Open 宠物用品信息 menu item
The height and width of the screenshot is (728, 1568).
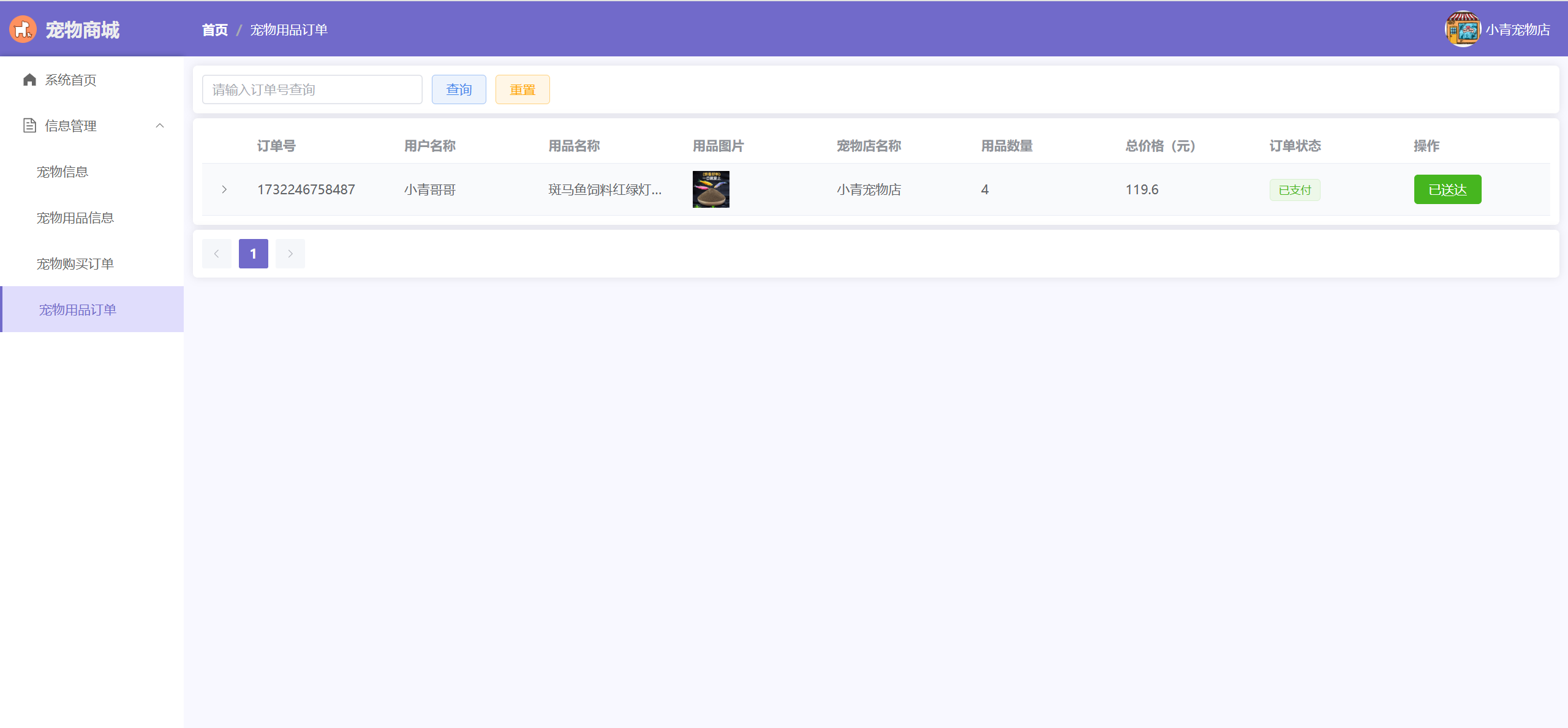pyautogui.click(x=75, y=218)
